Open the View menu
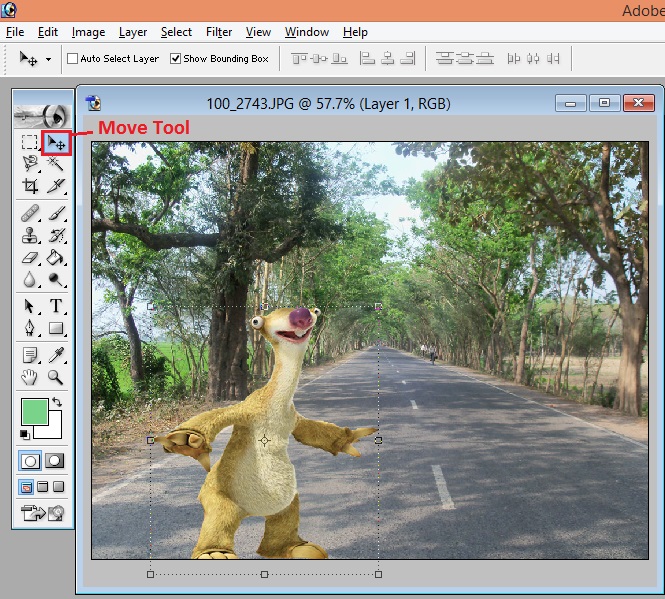The image size is (665, 599). [x=258, y=32]
